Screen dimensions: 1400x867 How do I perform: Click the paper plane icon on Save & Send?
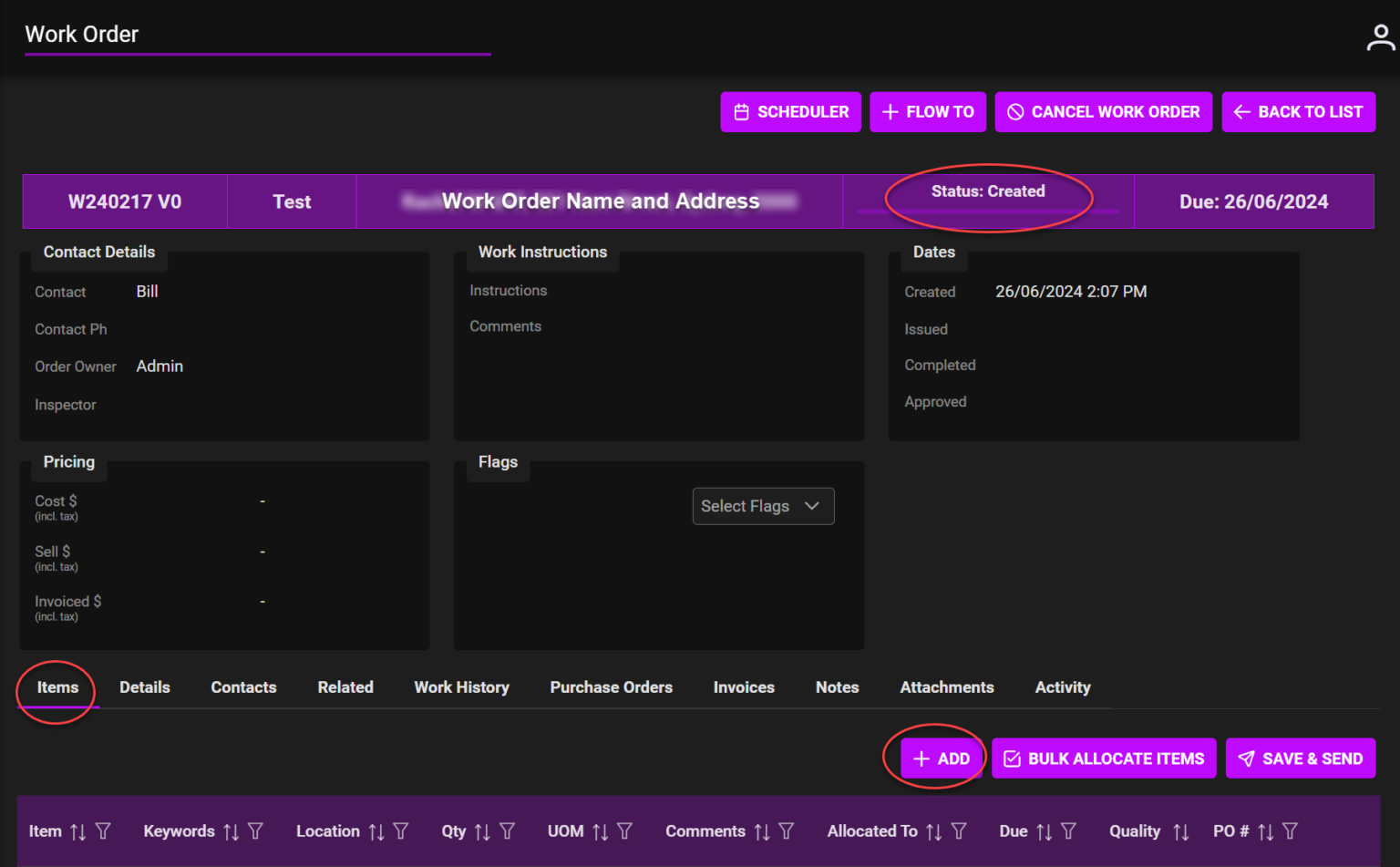pos(1249,758)
